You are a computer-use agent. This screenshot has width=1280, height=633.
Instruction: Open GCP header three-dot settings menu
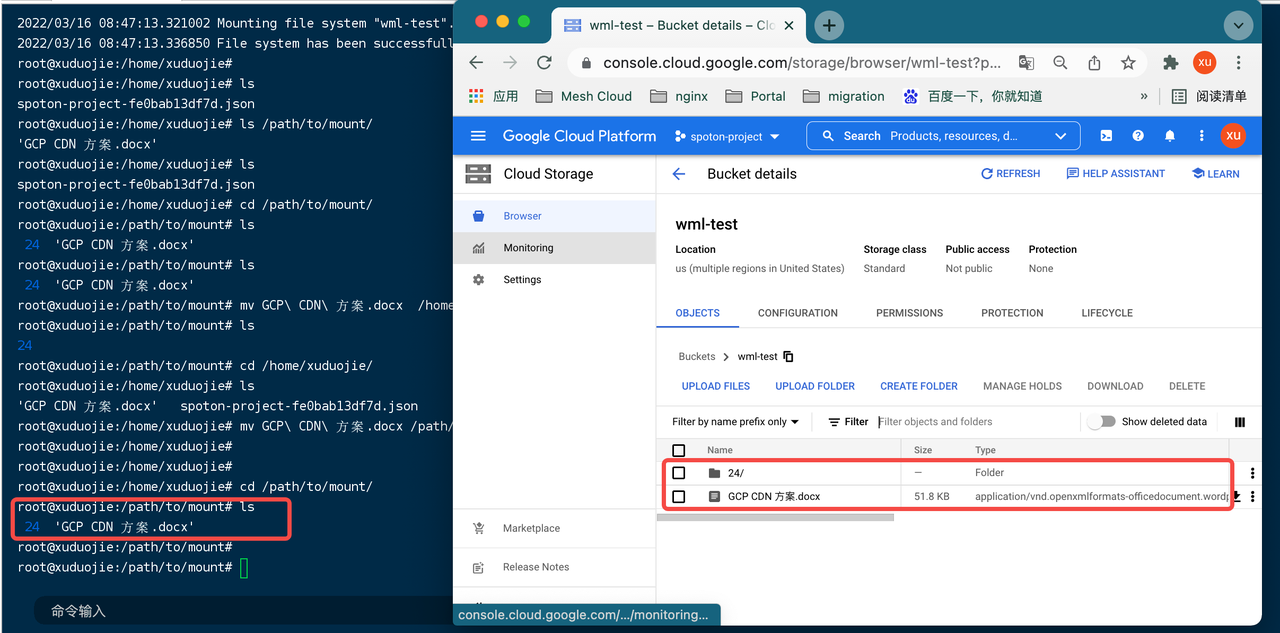tap(1201, 136)
